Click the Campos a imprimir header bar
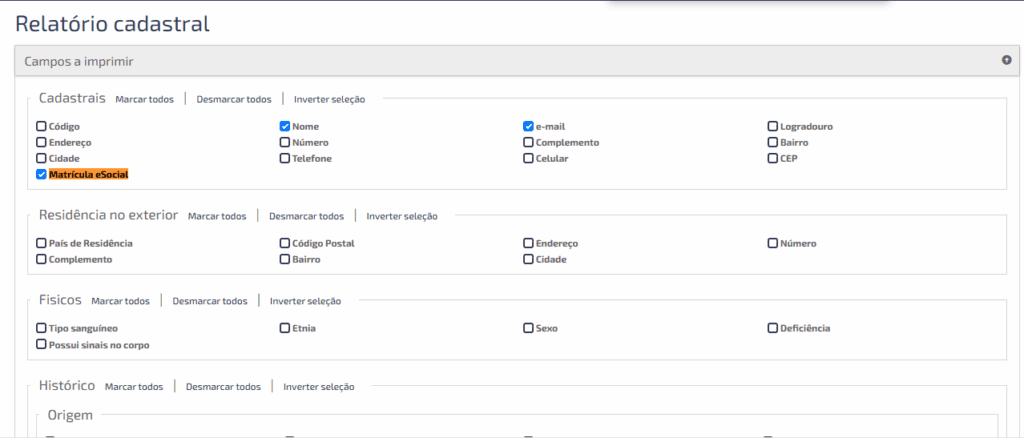 click(500, 61)
